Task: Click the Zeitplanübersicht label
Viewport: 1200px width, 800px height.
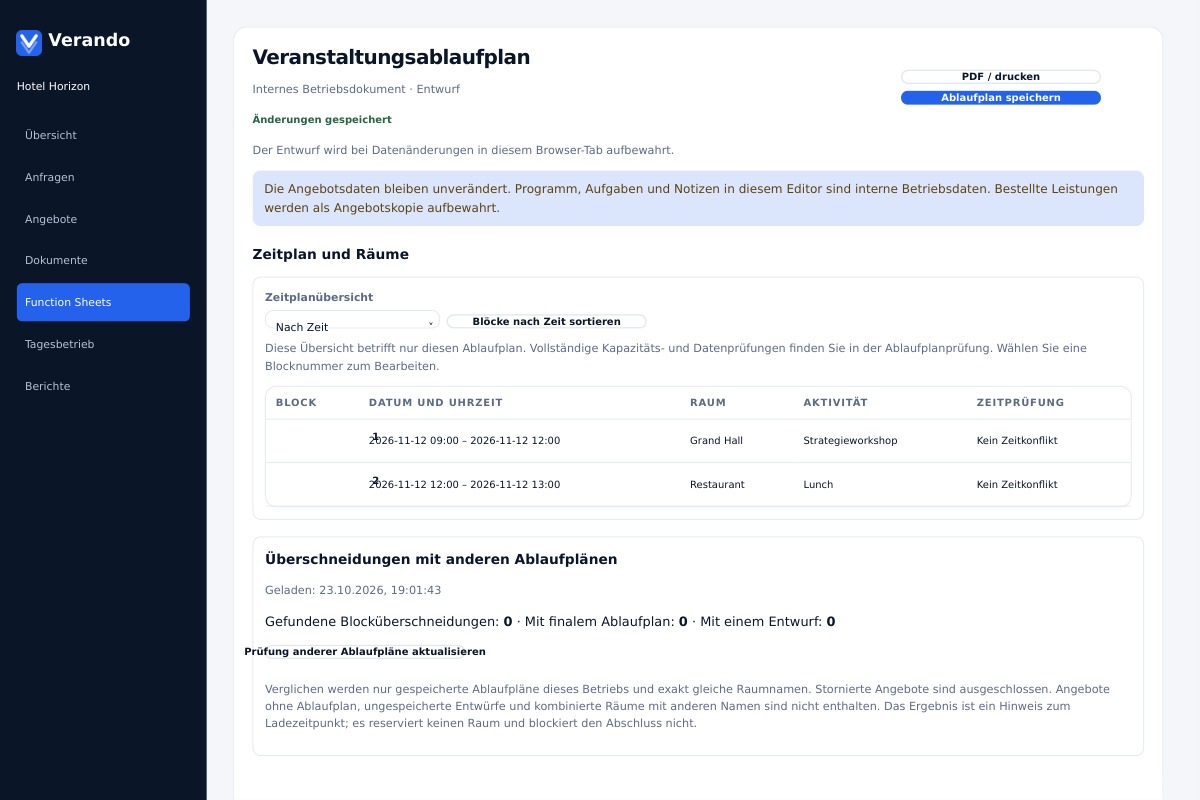Action: (319, 298)
